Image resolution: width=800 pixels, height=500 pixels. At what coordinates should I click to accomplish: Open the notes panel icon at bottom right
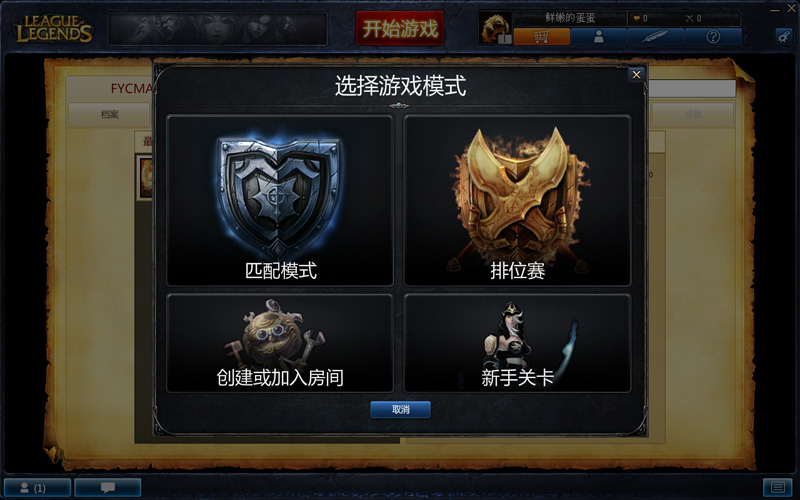tap(778, 488)
